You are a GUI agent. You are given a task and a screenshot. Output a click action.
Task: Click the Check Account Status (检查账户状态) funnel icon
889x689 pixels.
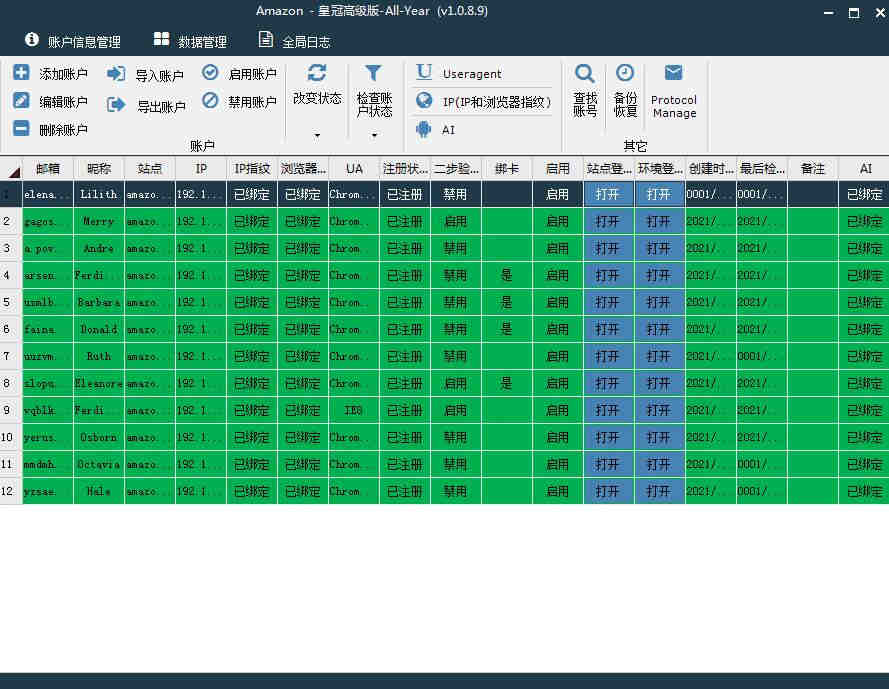pos(373,73)
